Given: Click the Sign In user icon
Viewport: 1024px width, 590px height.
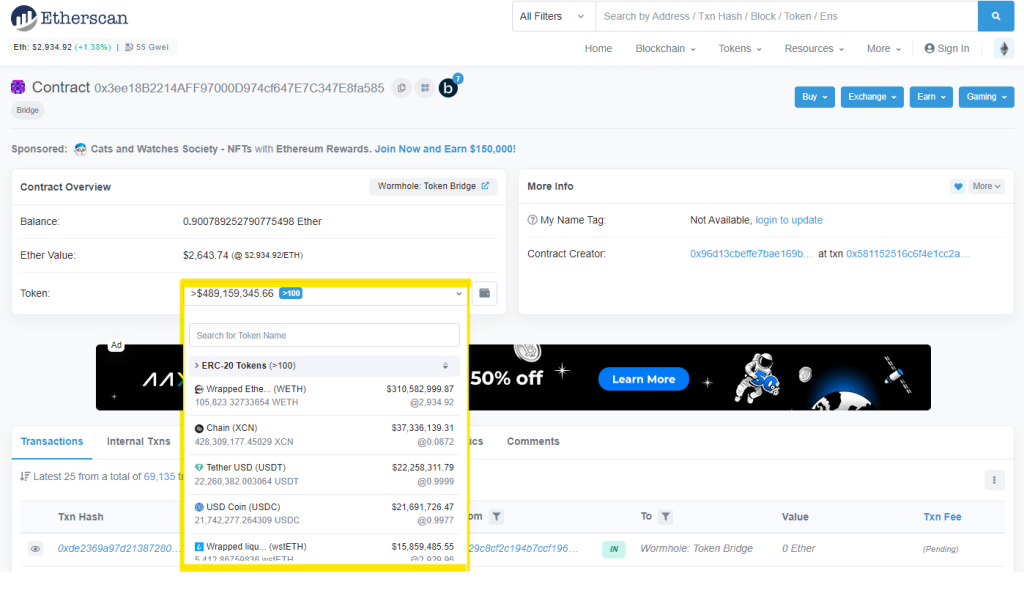Looking at the screenshot, I should pos(929,48).
